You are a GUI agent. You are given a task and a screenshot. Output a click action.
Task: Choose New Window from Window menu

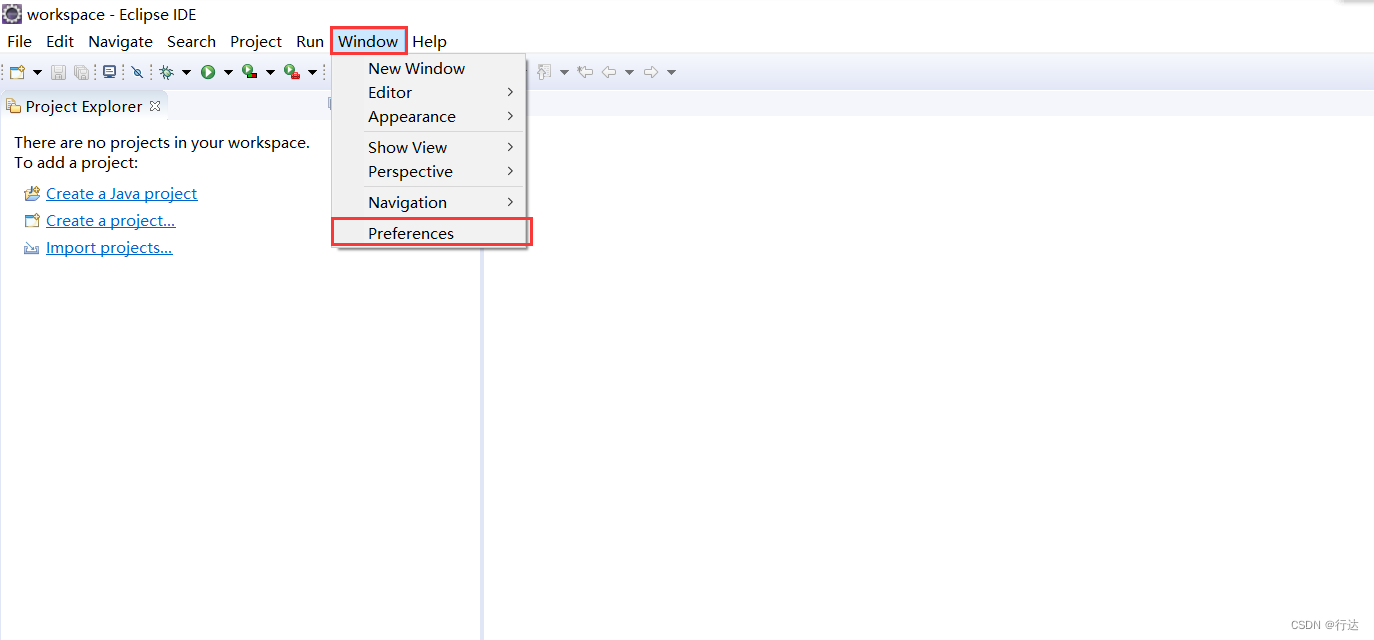click(429, 68)
